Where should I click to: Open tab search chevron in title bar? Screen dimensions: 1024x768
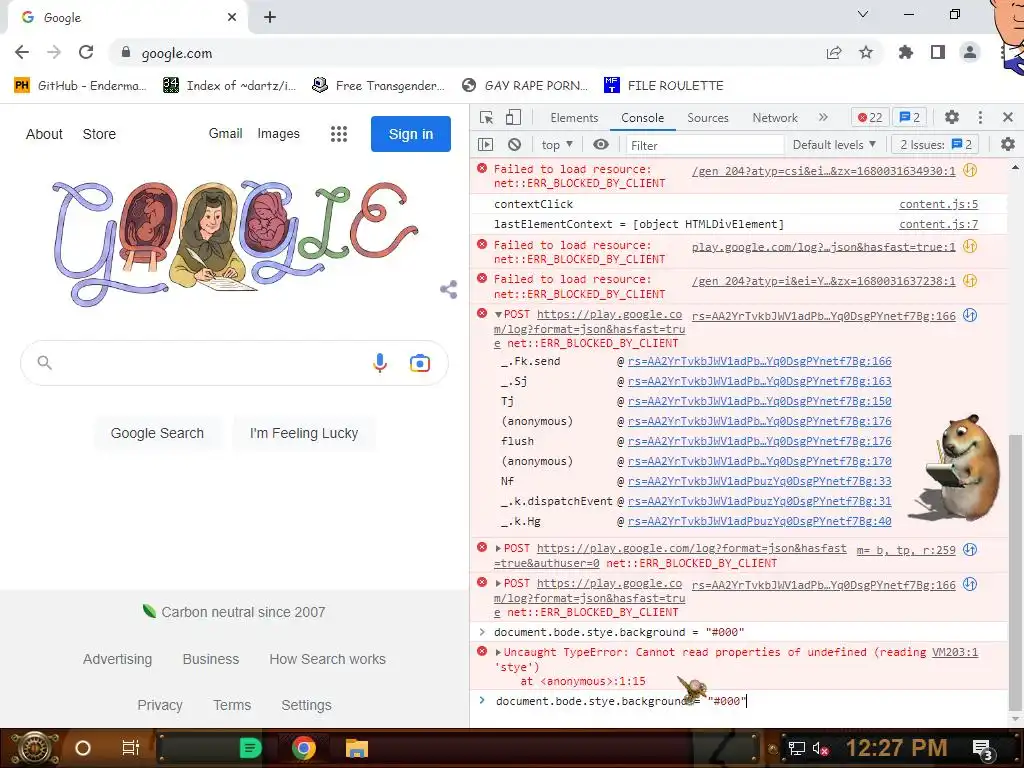click(x=863, y=14)
